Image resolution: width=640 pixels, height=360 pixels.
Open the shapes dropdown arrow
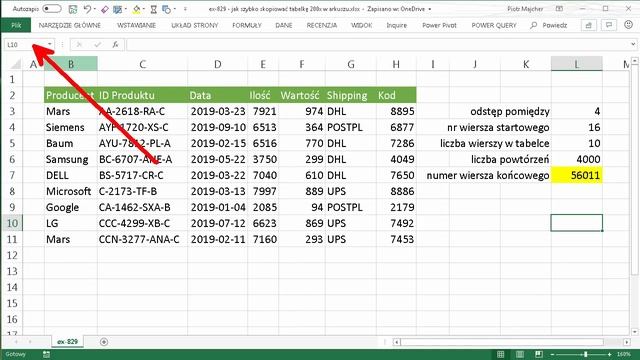click(175, 9)
